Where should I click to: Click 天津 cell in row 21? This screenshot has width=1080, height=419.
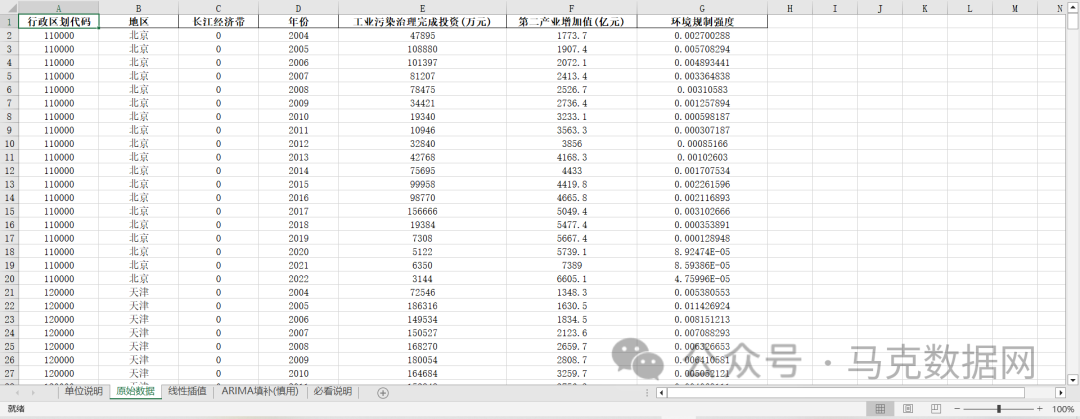(138, 292)
